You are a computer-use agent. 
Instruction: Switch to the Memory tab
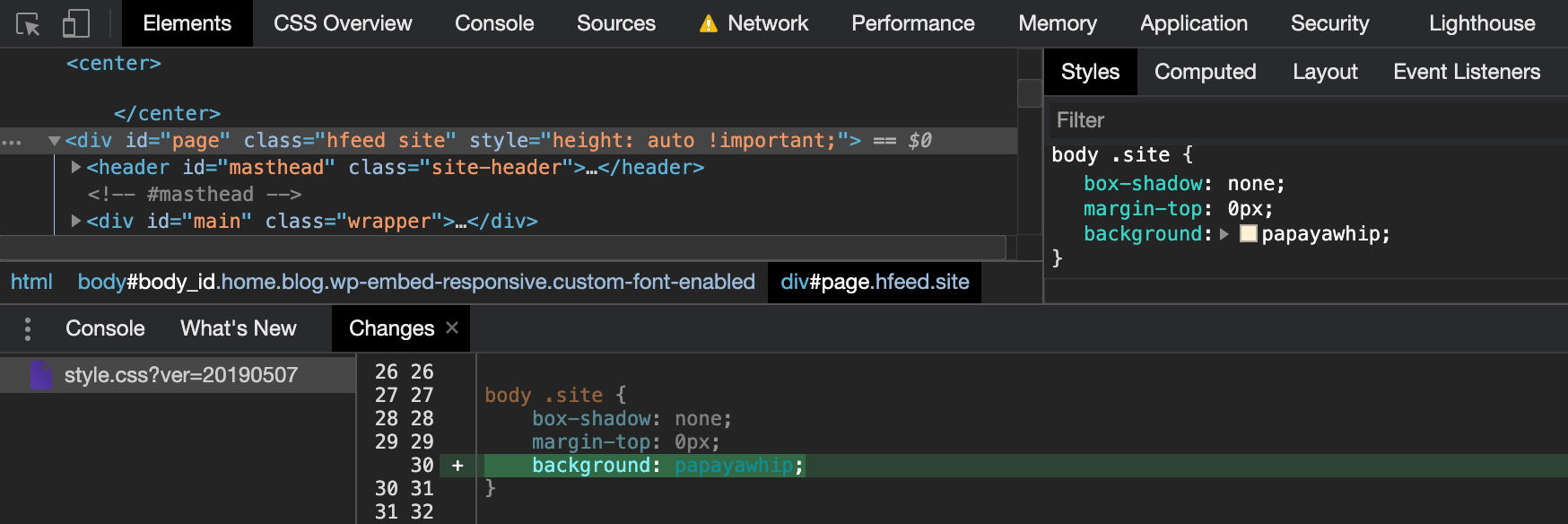coord(1058,23)
